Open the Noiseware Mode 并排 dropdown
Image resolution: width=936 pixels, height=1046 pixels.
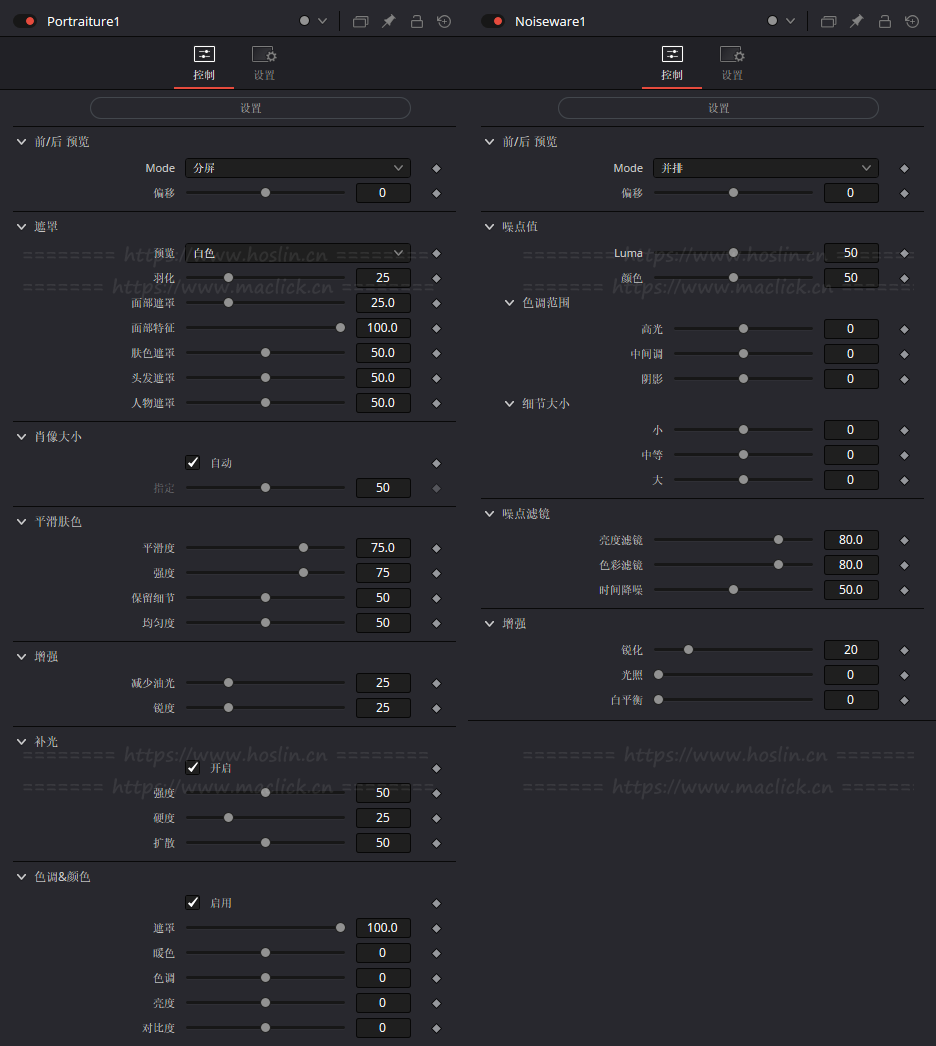tap(766, 168)
